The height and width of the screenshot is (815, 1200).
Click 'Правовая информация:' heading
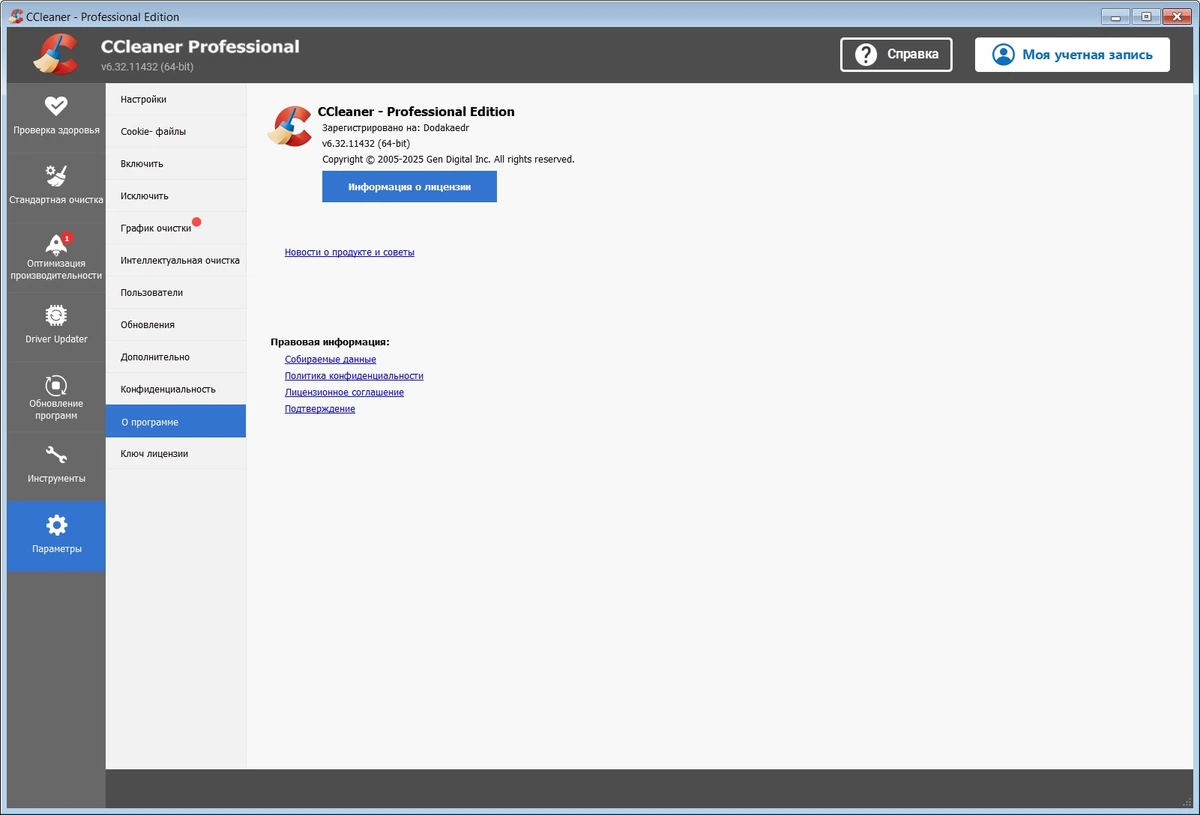[x=330, y=342]
